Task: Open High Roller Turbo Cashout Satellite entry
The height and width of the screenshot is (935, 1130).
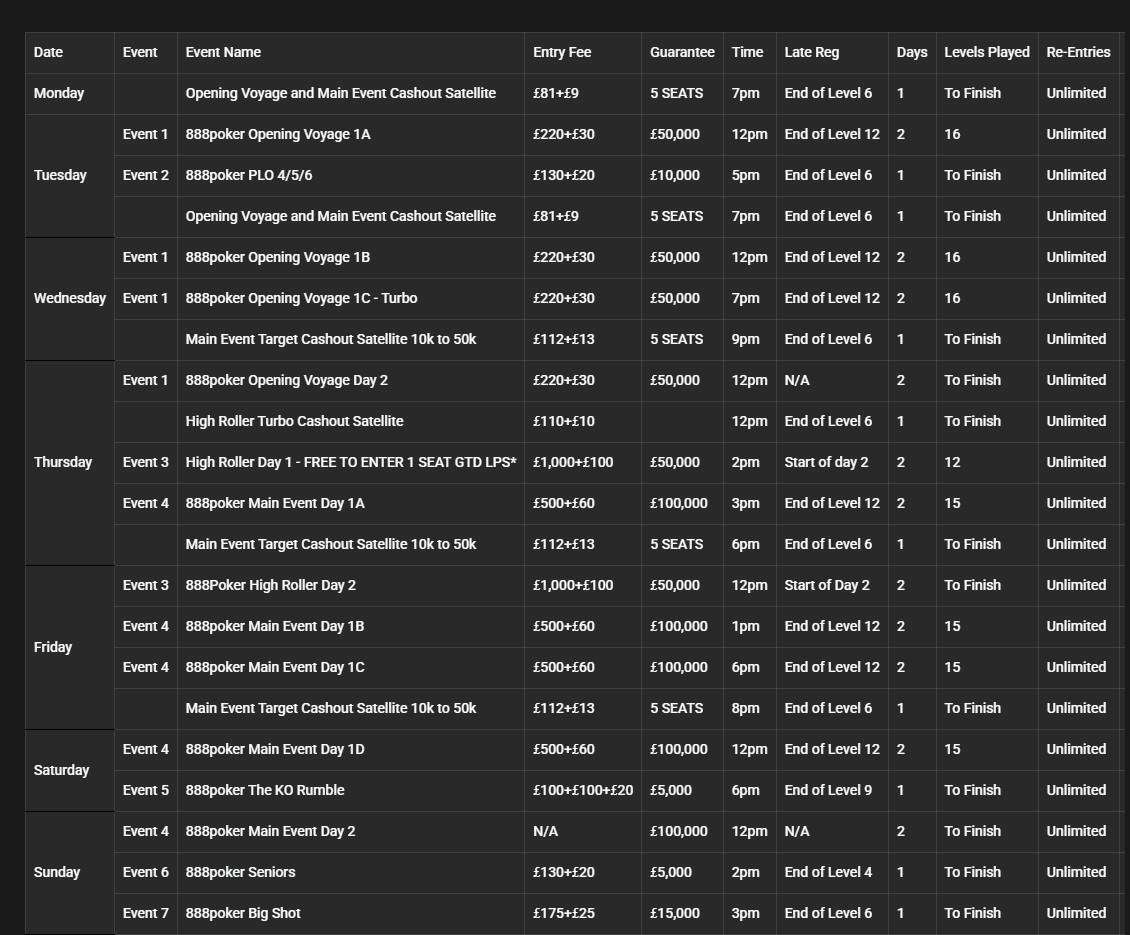Action: coord(294,421)
